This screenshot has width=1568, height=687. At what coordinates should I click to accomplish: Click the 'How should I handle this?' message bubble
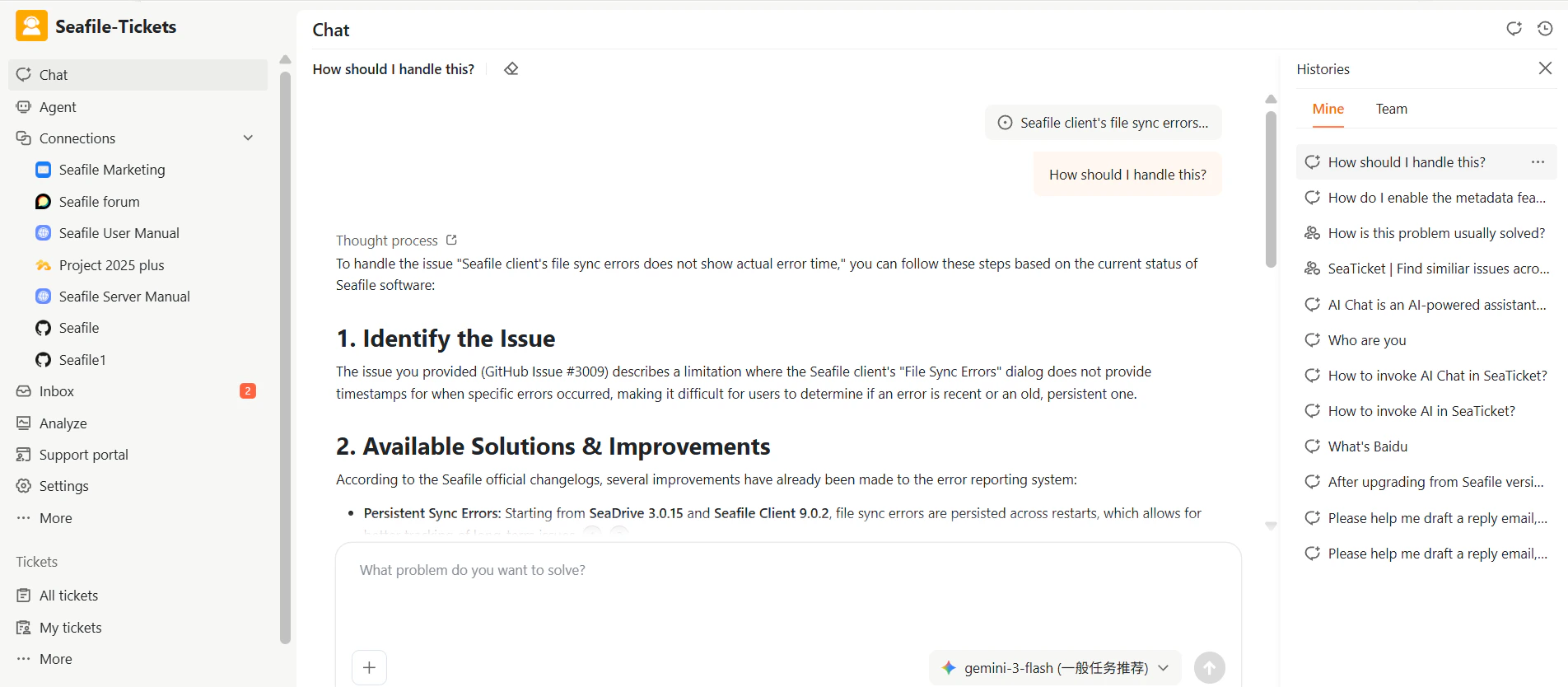tap(1127, 175)
